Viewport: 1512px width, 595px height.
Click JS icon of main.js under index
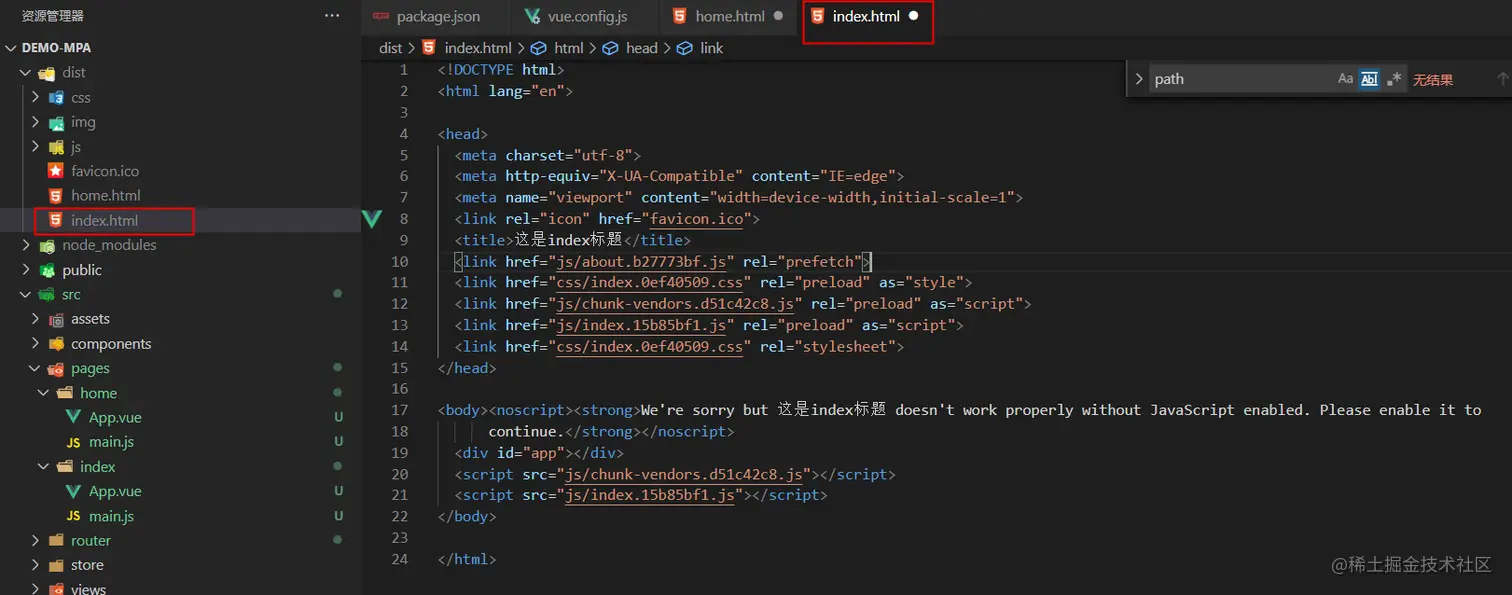click(x=73, y=516)
